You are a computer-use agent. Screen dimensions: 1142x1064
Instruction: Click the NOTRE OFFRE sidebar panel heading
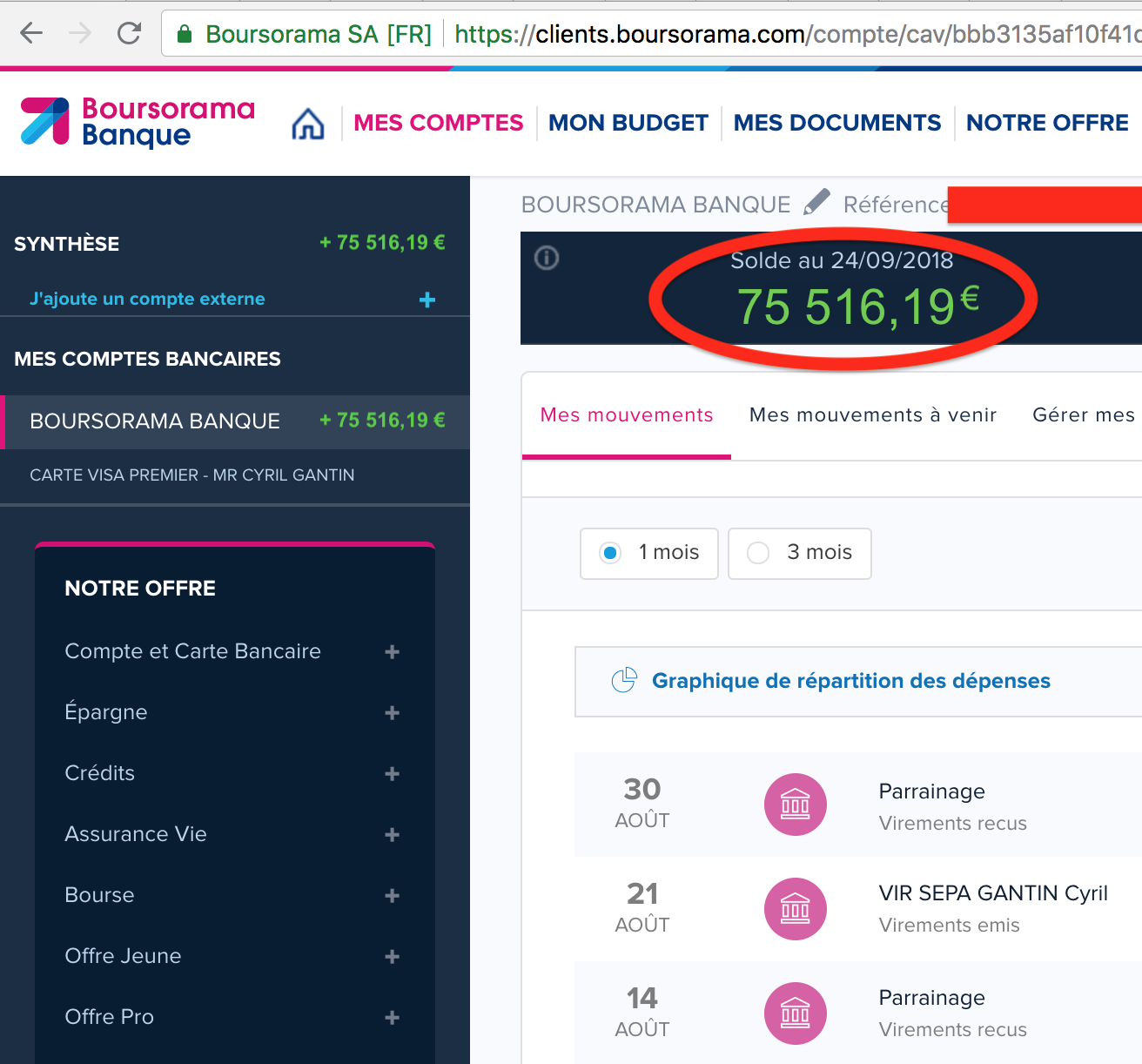(x=140, y=589)
